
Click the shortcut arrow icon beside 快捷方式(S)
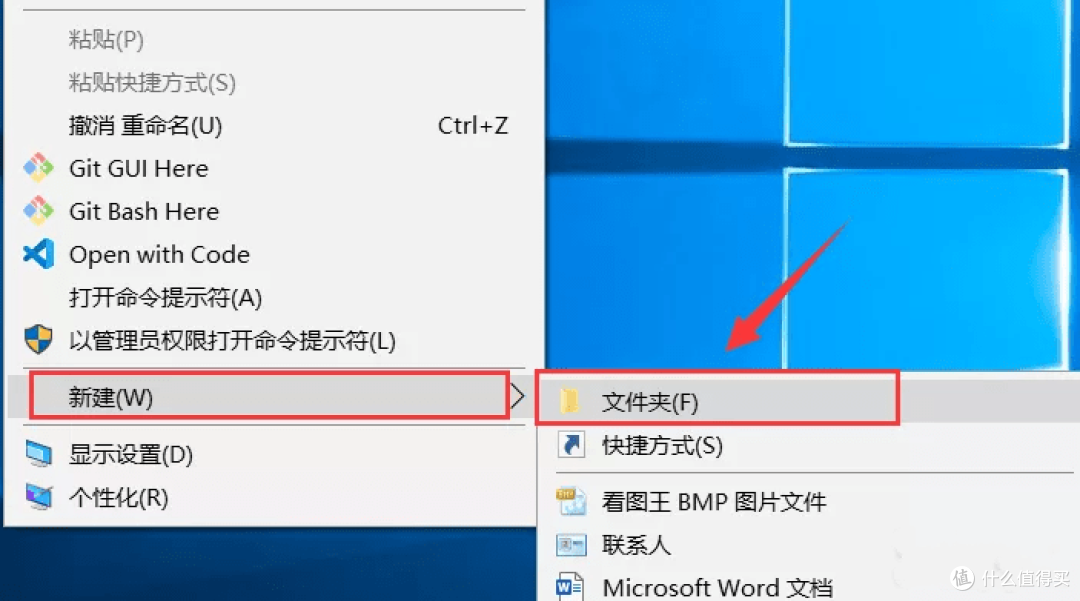pyautogui.click(x=571, y=445)
